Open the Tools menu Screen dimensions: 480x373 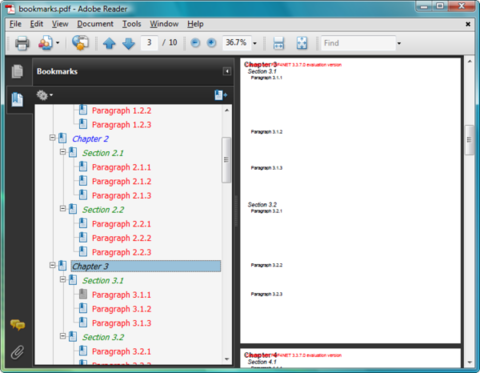coord(132,24)
